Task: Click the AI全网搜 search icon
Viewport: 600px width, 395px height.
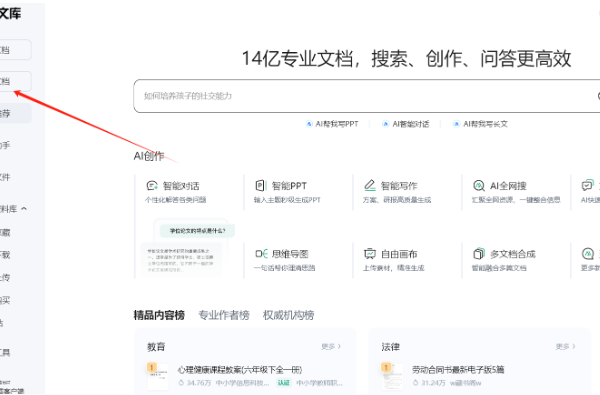Action: click(479, 186)
